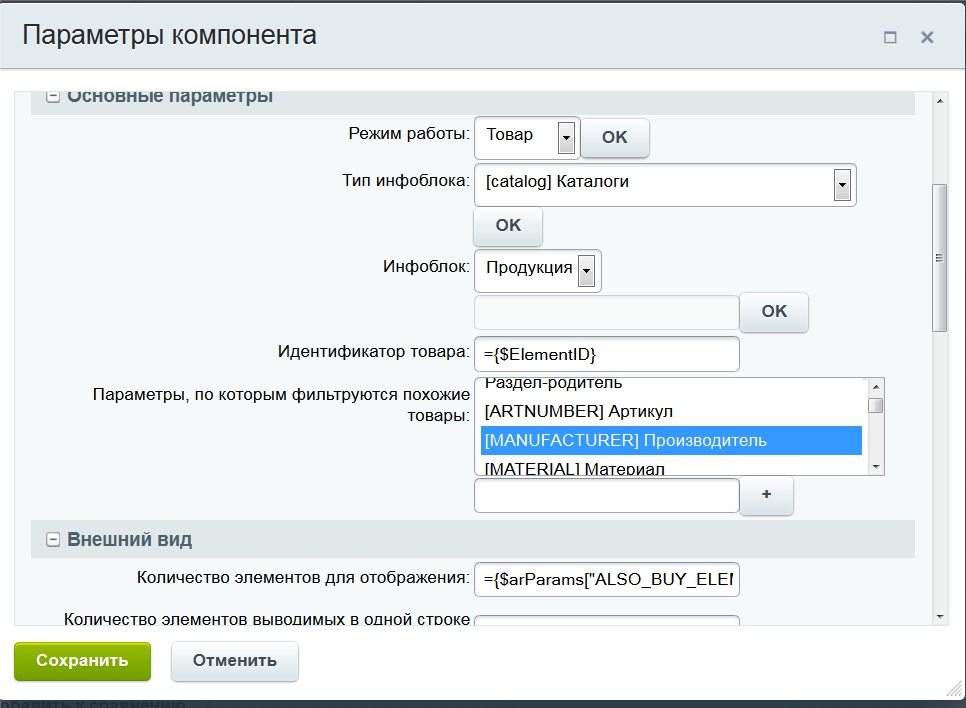The height and width of the screenshot is (708, 966).
Task: Click the Количество элементов для отображения field
Action: (606, 579)
